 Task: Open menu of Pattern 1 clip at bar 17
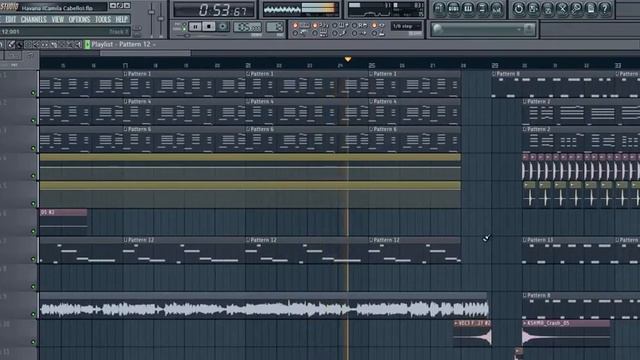(125, 74)
